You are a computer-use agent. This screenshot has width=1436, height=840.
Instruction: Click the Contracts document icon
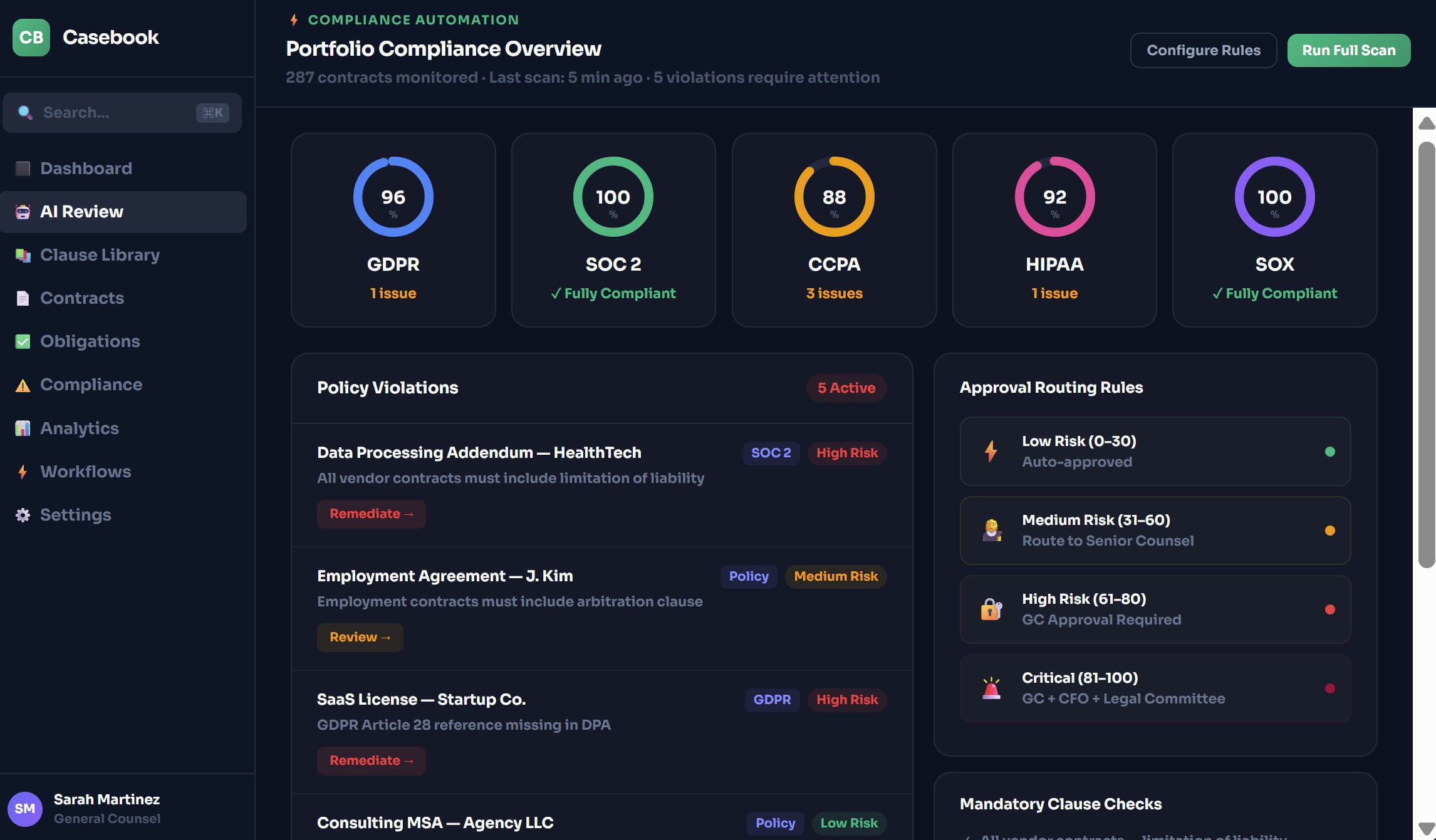point(23,298)
